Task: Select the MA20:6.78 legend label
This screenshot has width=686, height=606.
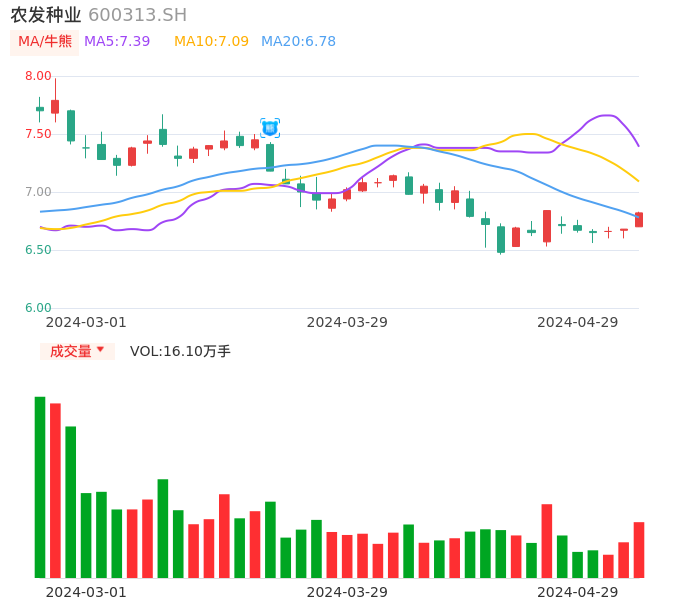Action: click(298, 42)
